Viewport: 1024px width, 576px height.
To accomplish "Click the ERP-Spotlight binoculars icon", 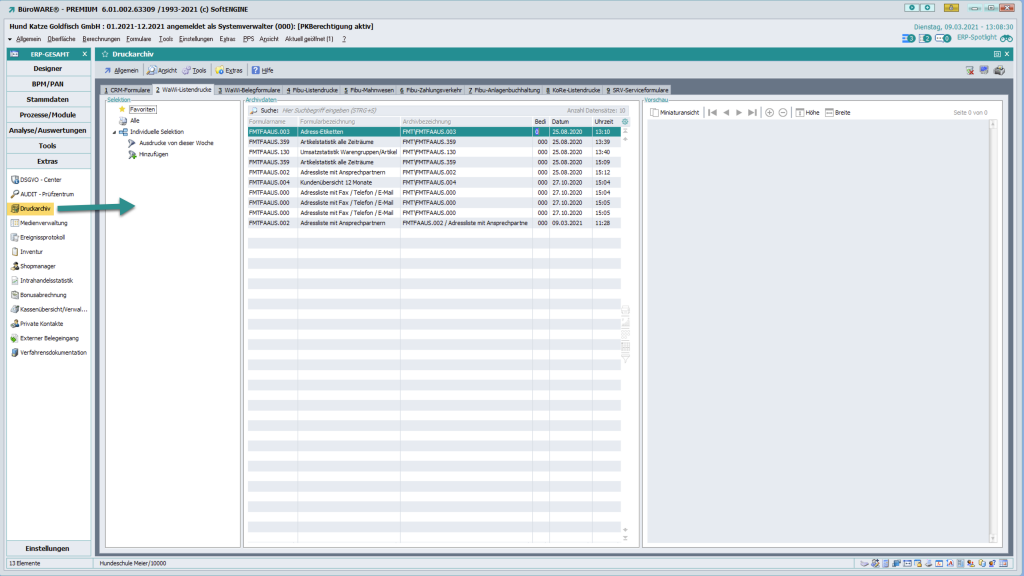I will (1006, 38).
